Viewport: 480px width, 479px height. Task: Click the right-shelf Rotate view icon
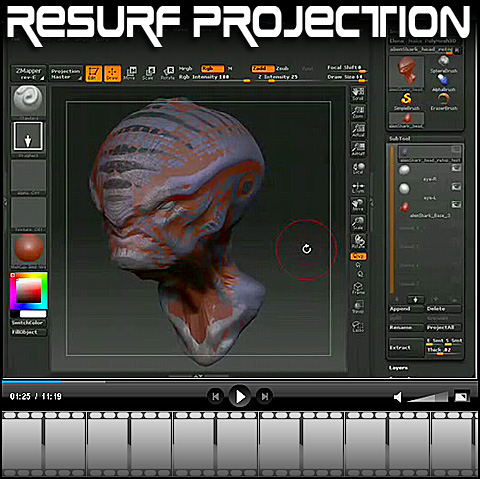(x=358, y=241)
